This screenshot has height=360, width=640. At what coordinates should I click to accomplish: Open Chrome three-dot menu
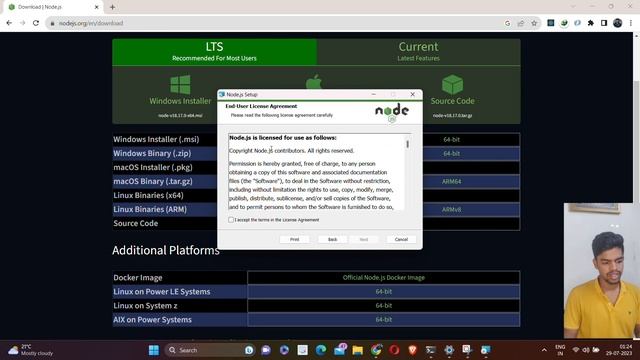coord(631,23)
